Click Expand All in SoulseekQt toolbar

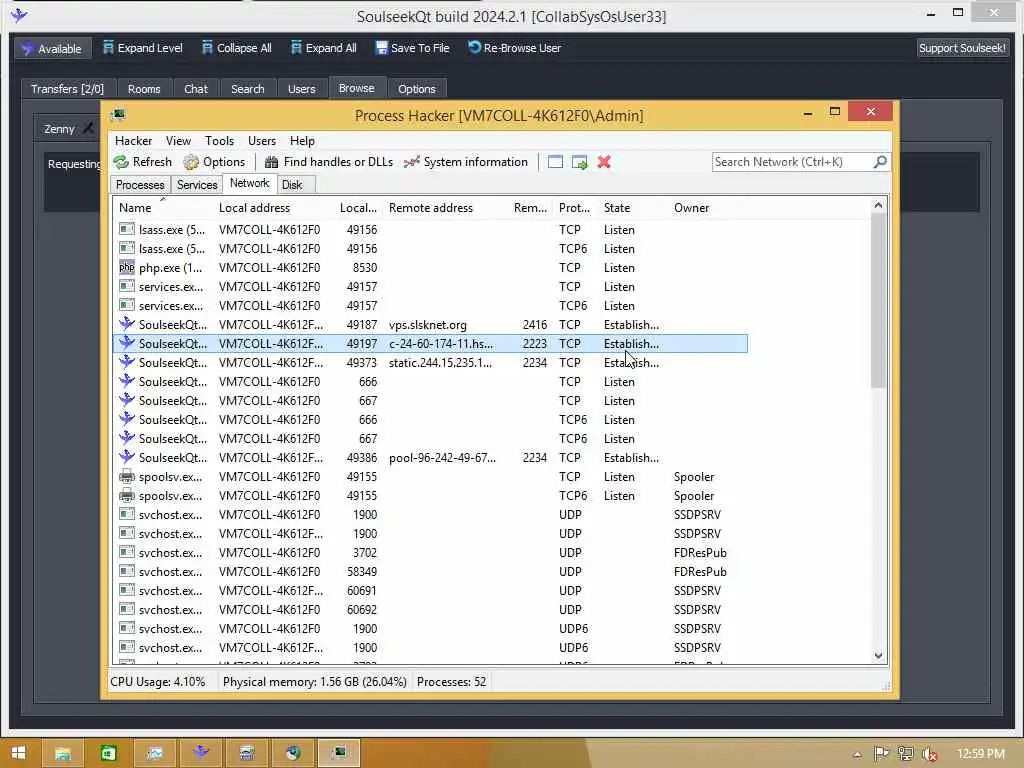tap(324, 48)
